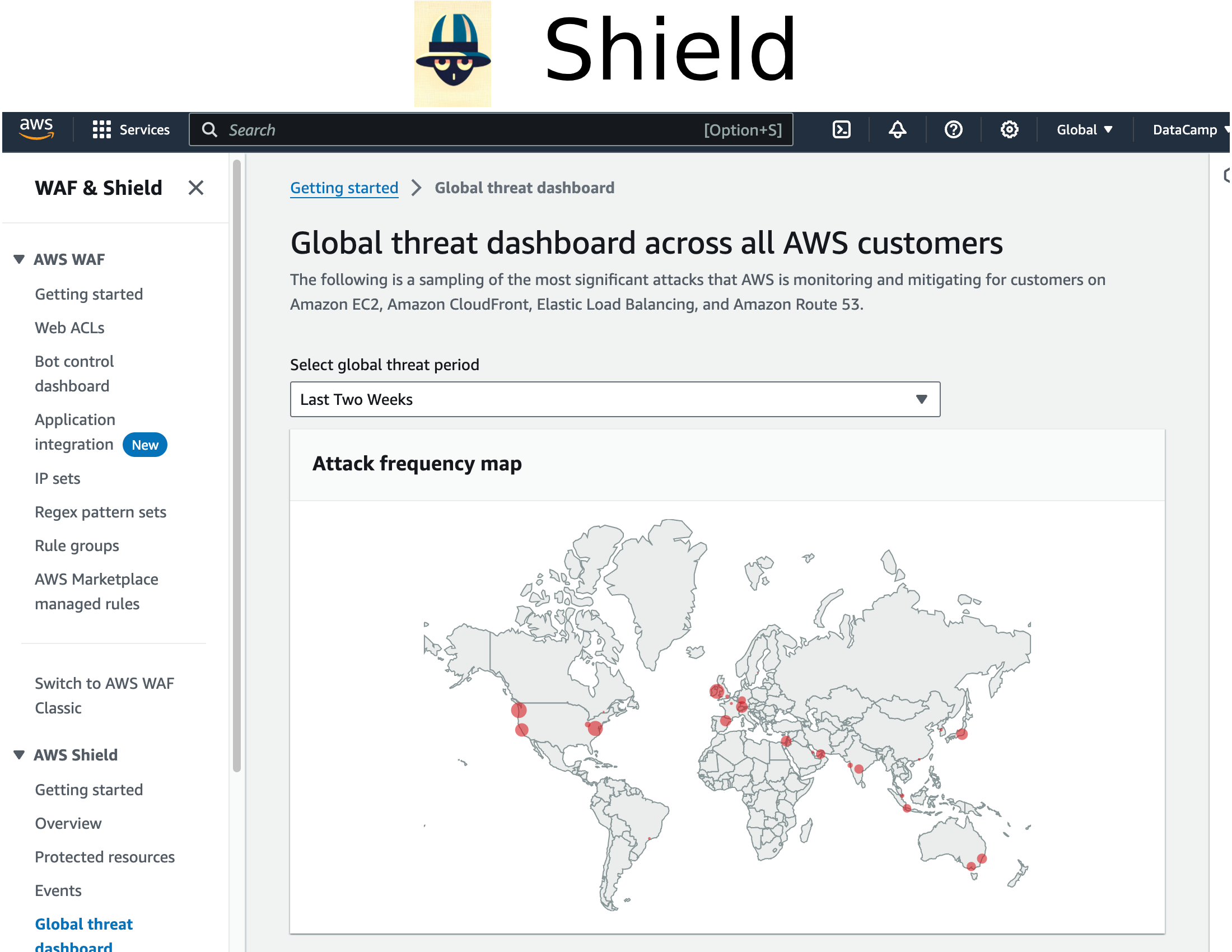Open Protected resources page
The height and width of the screenshot is (952, 1232).
tap(105, 857)
